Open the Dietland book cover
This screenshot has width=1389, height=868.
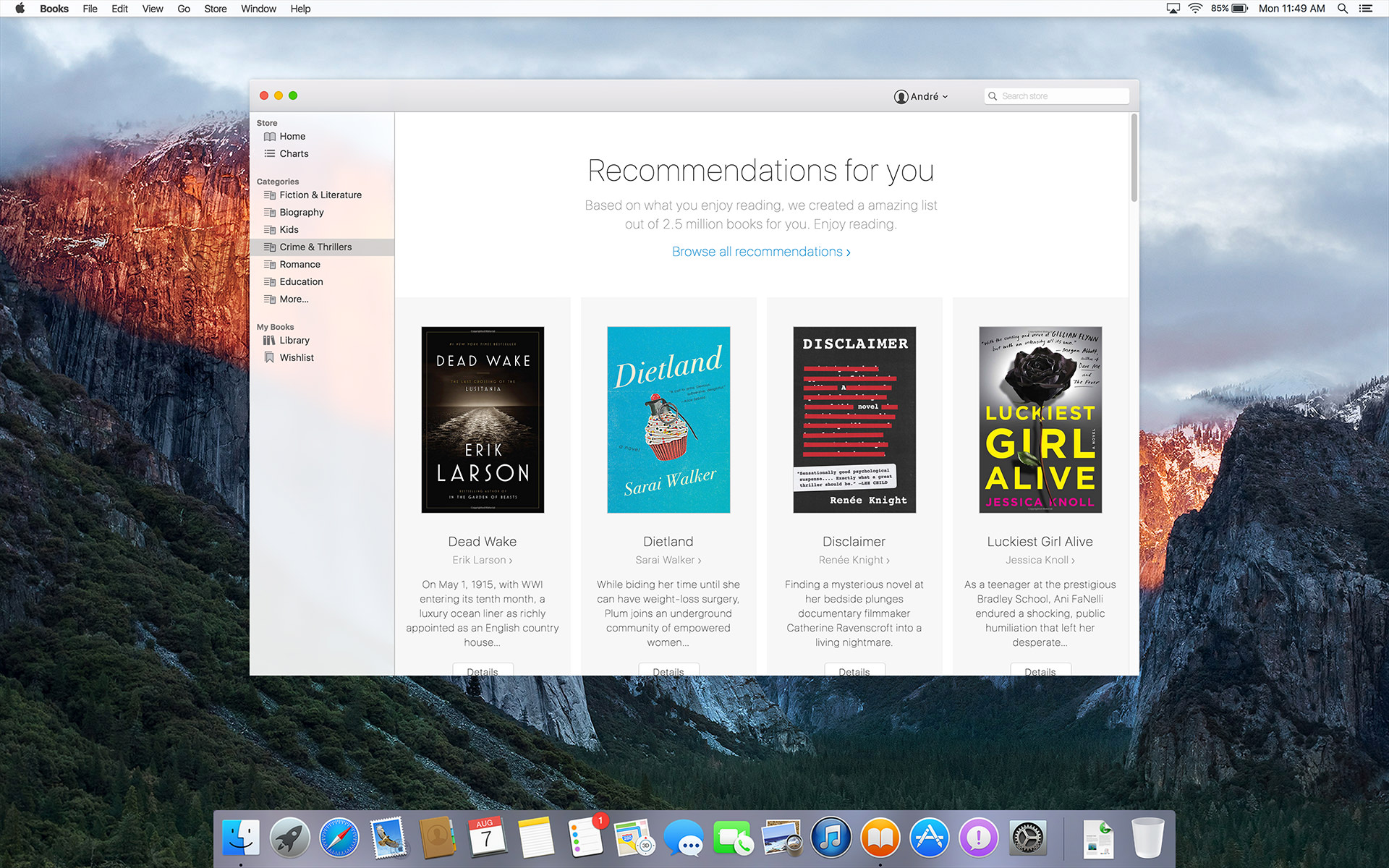[x=668, y=420]
